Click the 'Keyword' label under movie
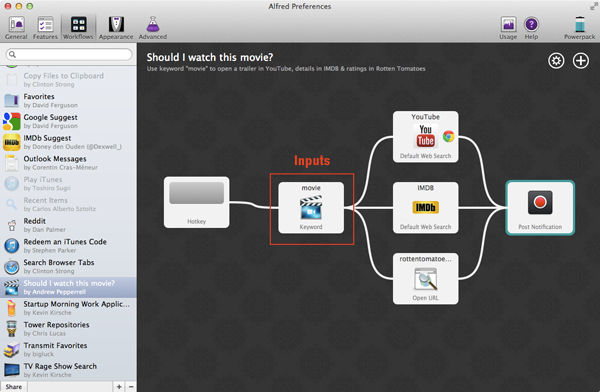This screenshot has width=600, height=392. [311, 227]
